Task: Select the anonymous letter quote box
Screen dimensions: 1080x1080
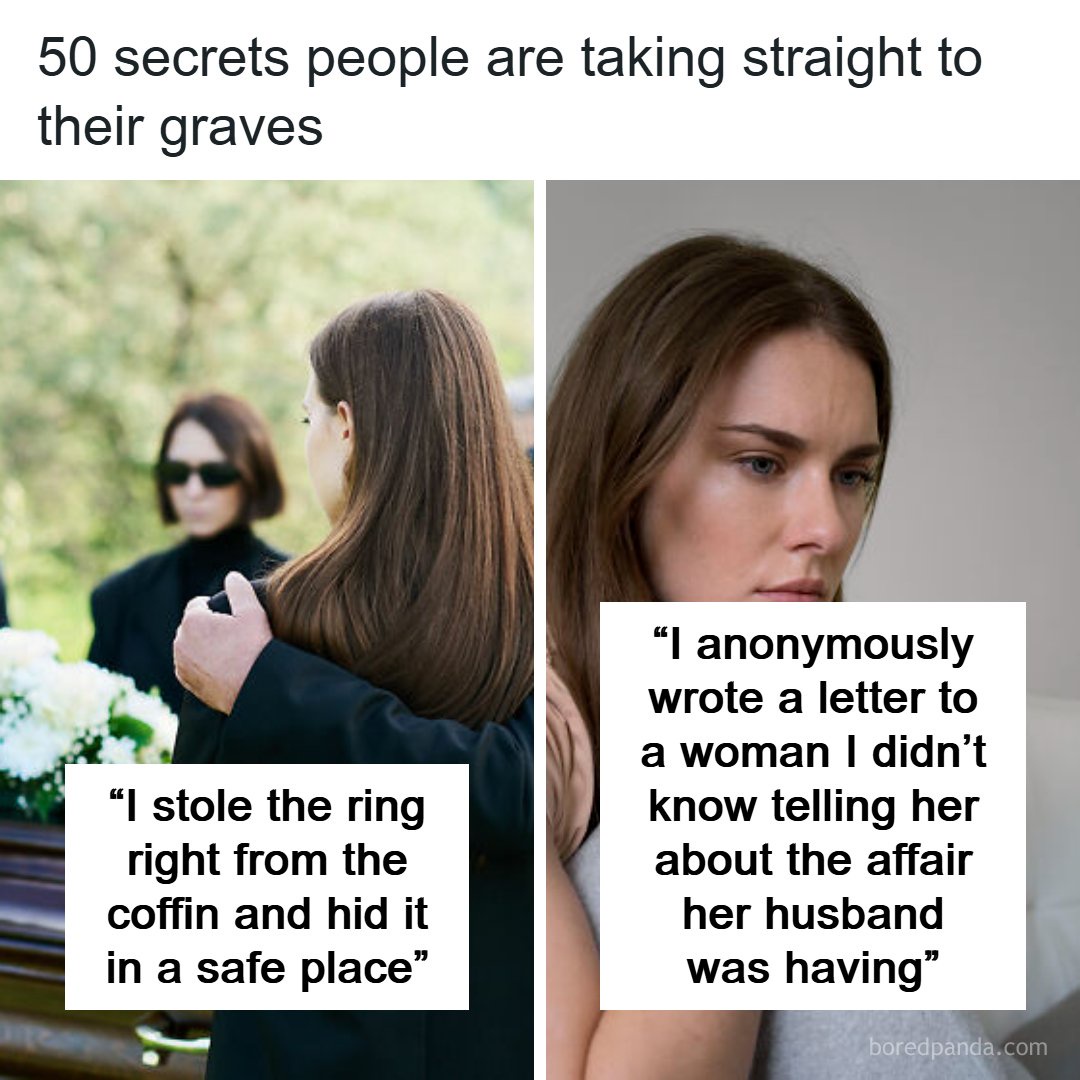Action: 813,806
